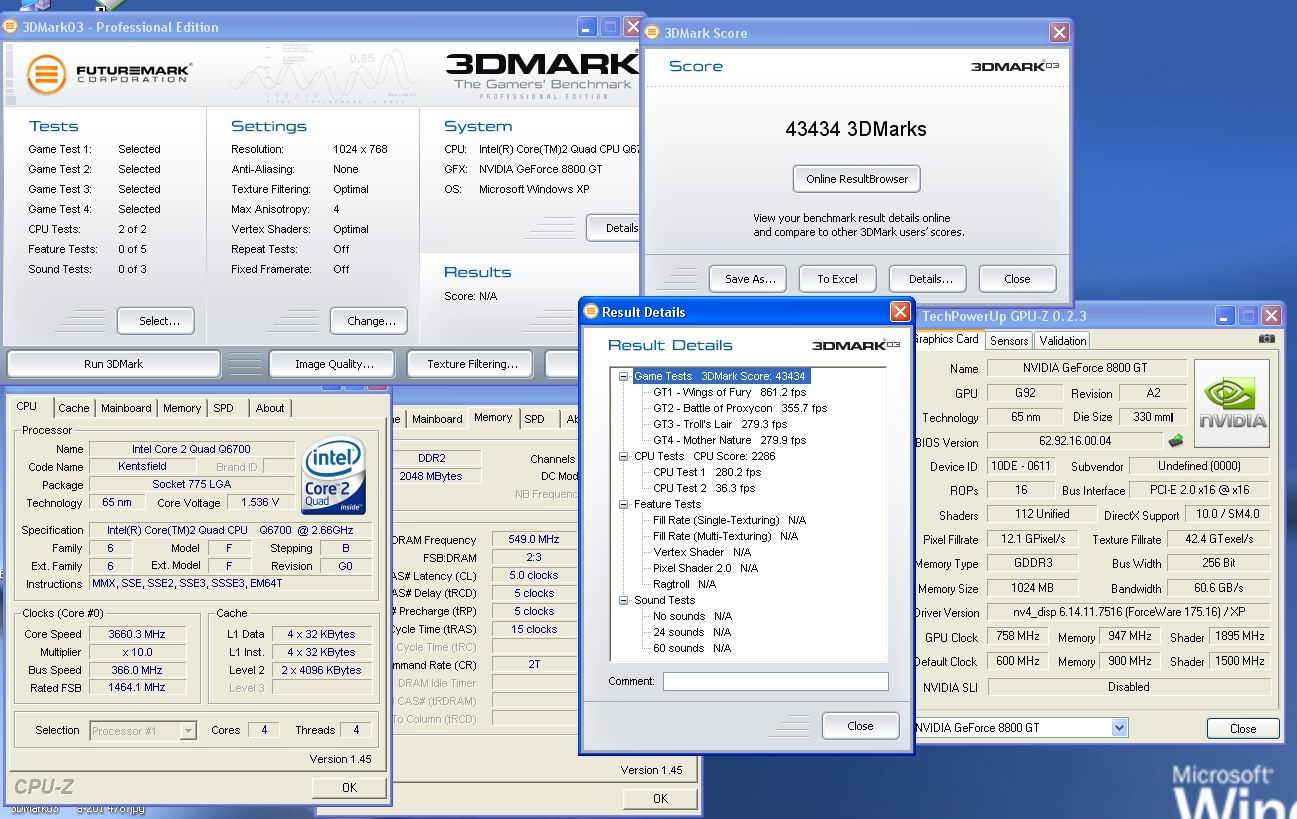The height and width of the screenshot is (819, 1297).
Task: Click the Futuremark Corporation logo
Action: 108,74
